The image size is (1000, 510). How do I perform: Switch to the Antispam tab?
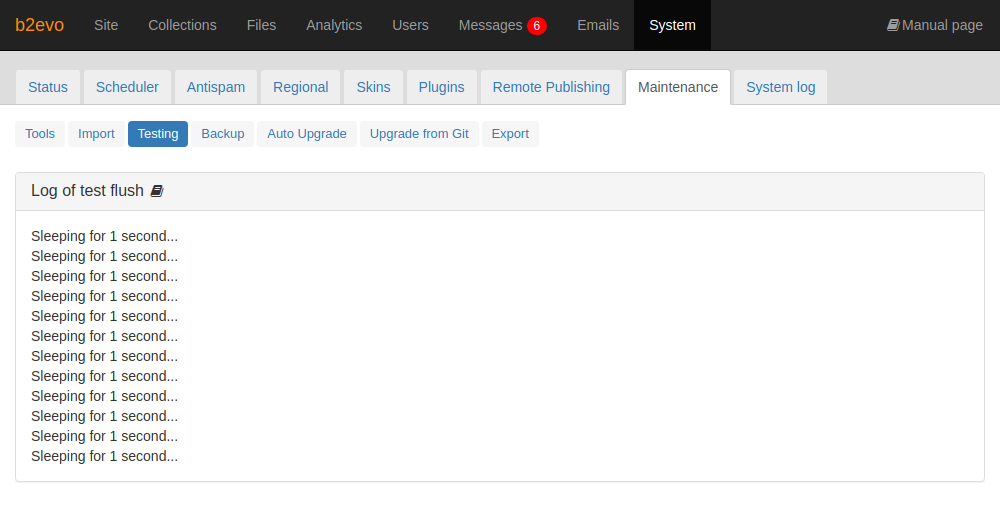[x=216, y=87]
